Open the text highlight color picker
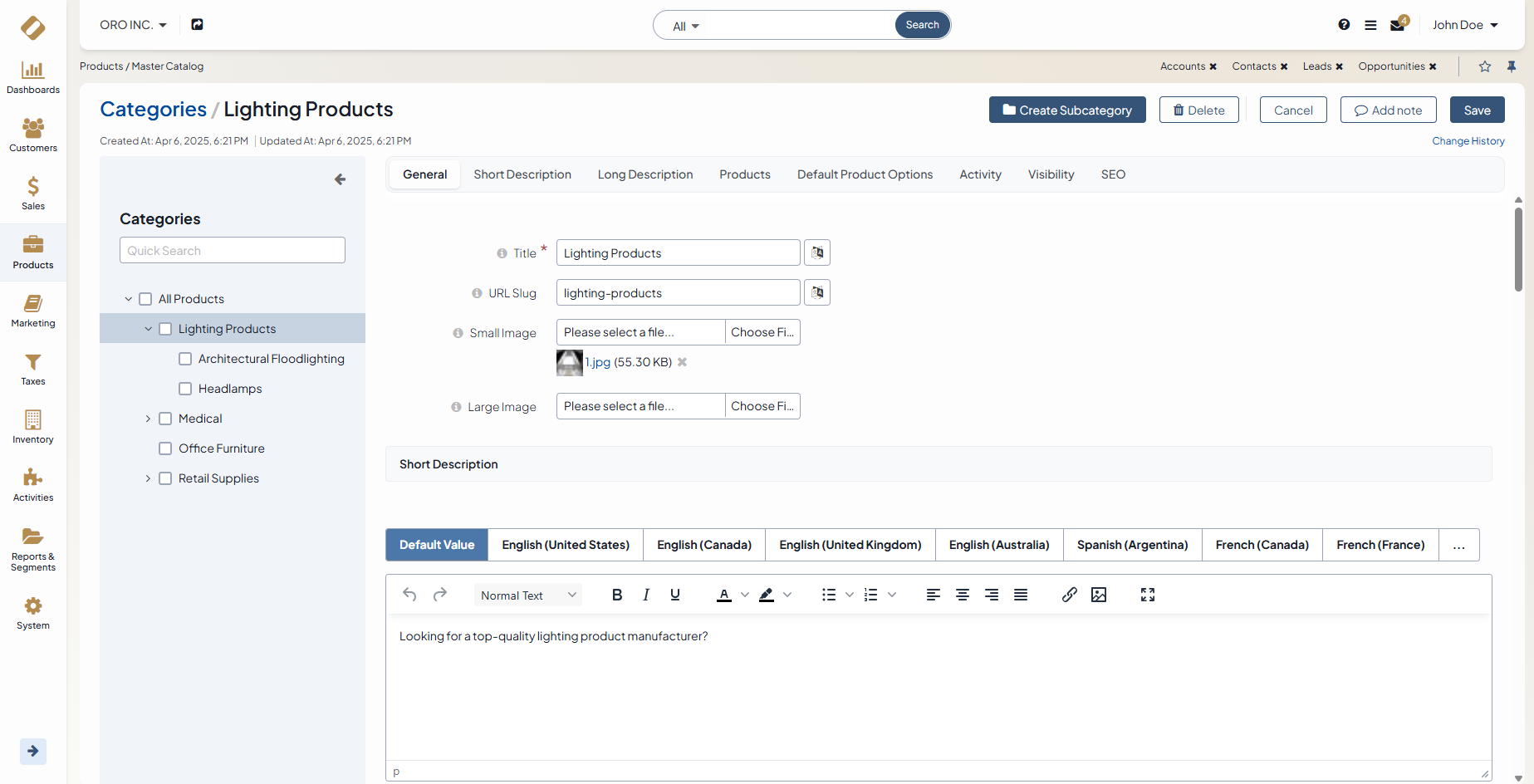 pyautogui.click(x=787, y=595)
